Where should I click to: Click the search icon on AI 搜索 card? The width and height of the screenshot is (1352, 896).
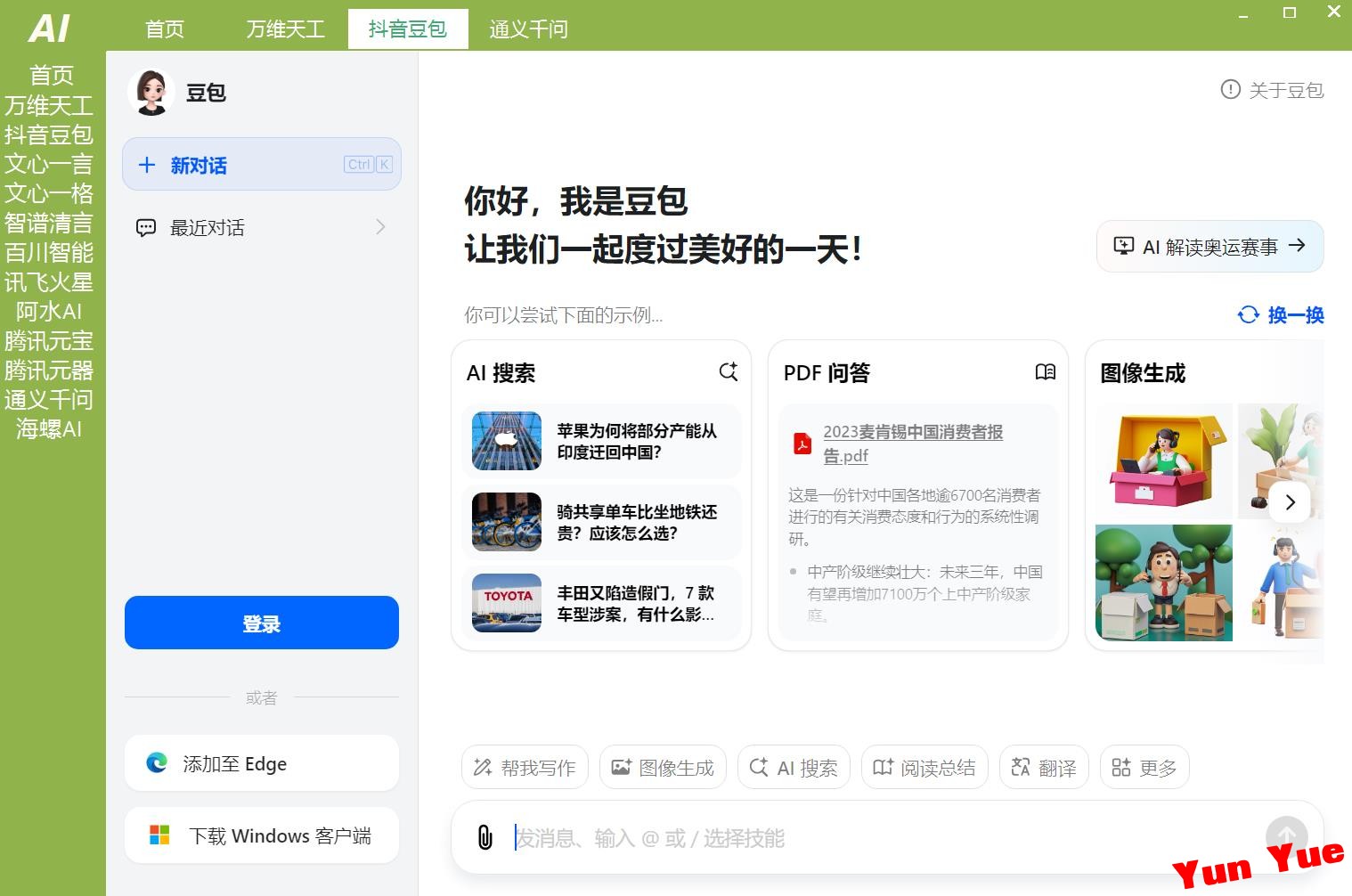[x=729, y=372]
